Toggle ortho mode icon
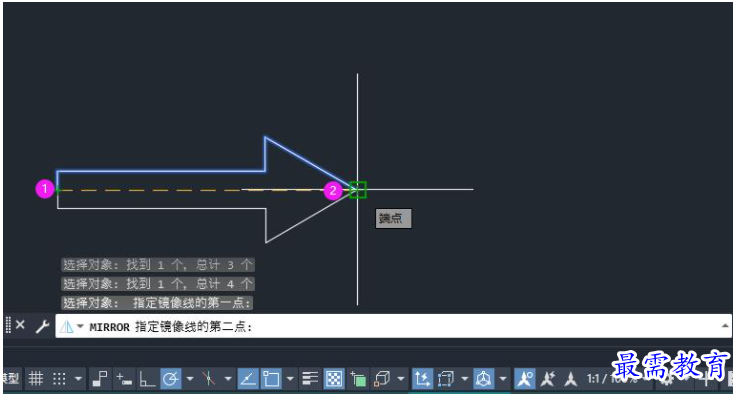The height and width of the screenshot is (397, 736). [147, 379]
